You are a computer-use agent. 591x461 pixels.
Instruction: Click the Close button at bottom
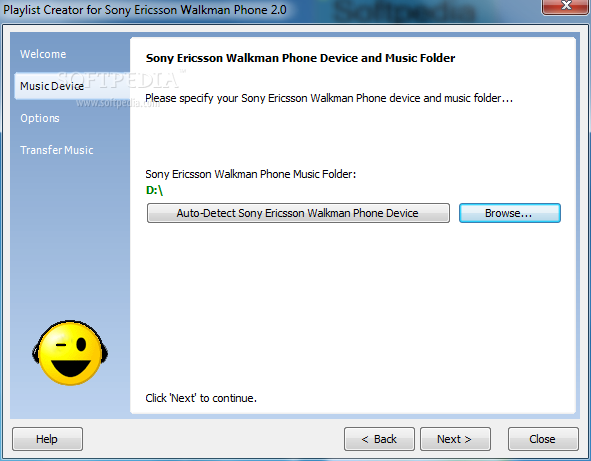[x=543, y=439]
